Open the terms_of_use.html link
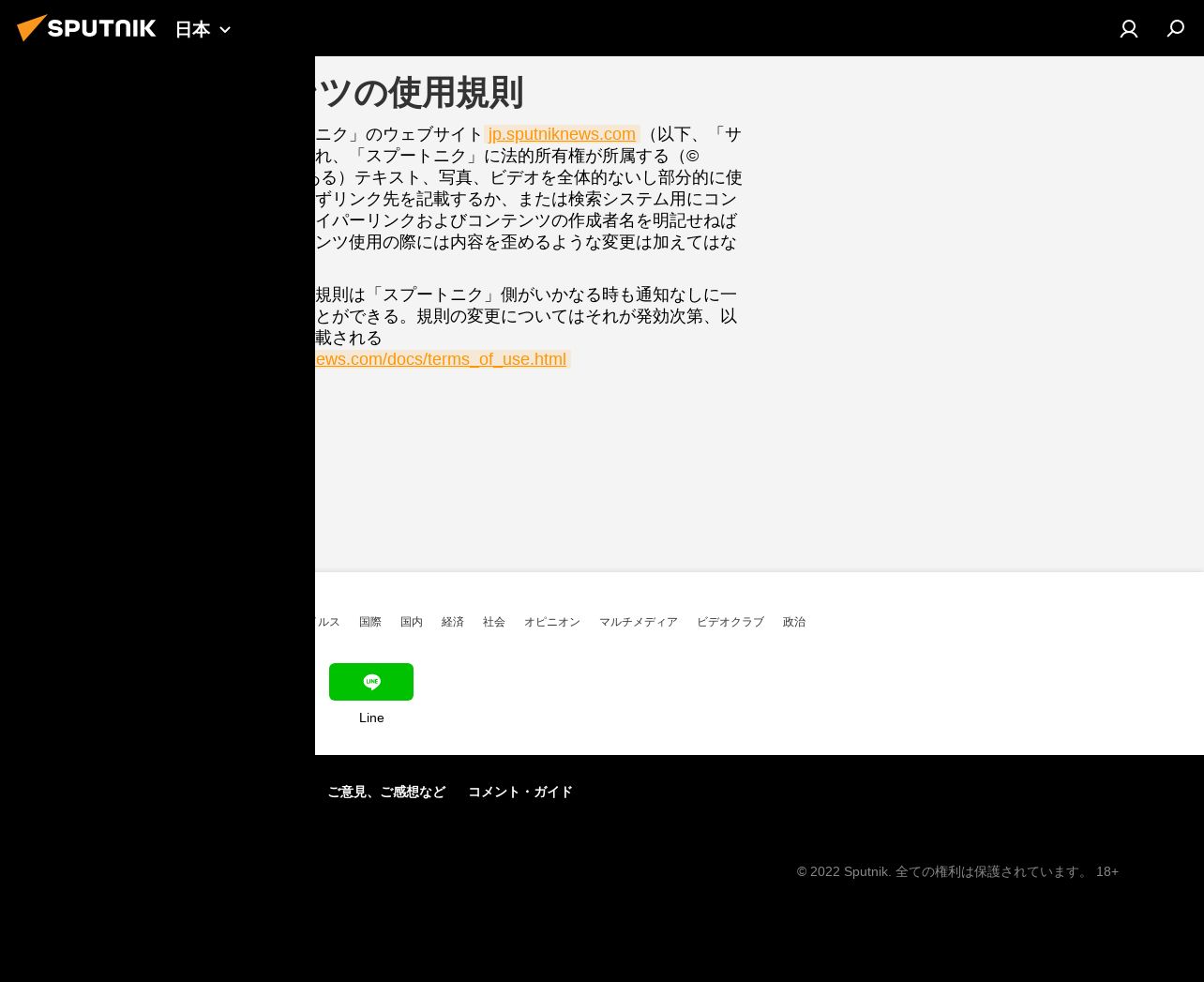This screenshot has height=982, width=1204. click(x=442, y=359)
